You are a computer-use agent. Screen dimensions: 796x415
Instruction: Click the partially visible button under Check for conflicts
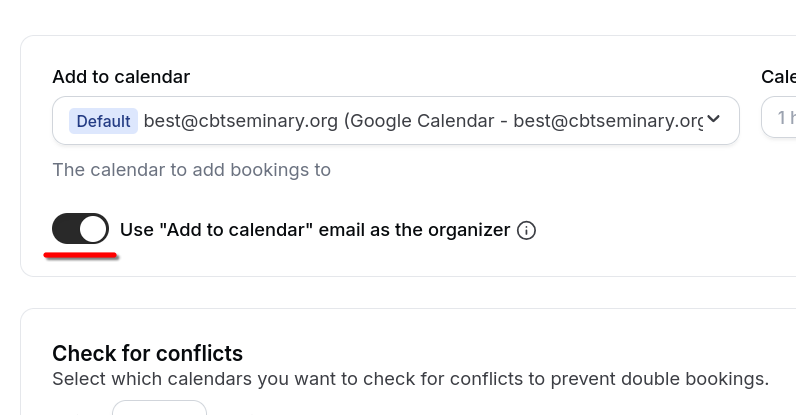(159, 407)
